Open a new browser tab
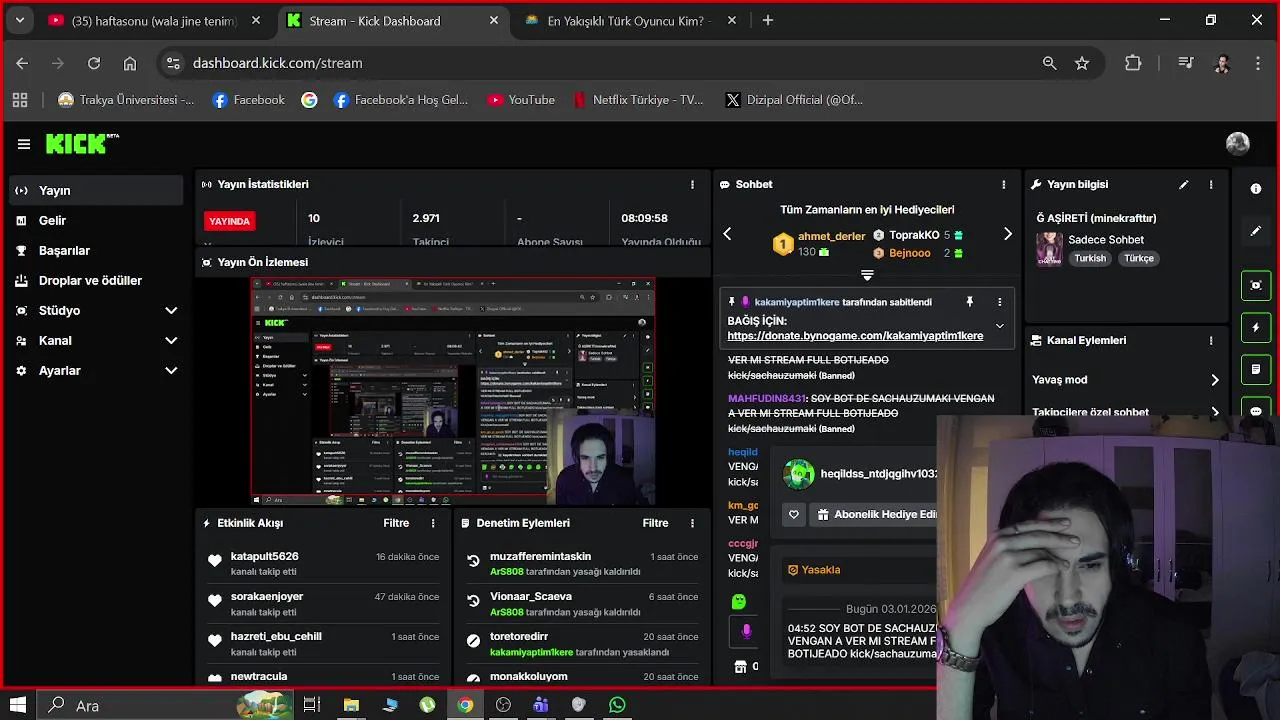 click(x=768, y=20)
